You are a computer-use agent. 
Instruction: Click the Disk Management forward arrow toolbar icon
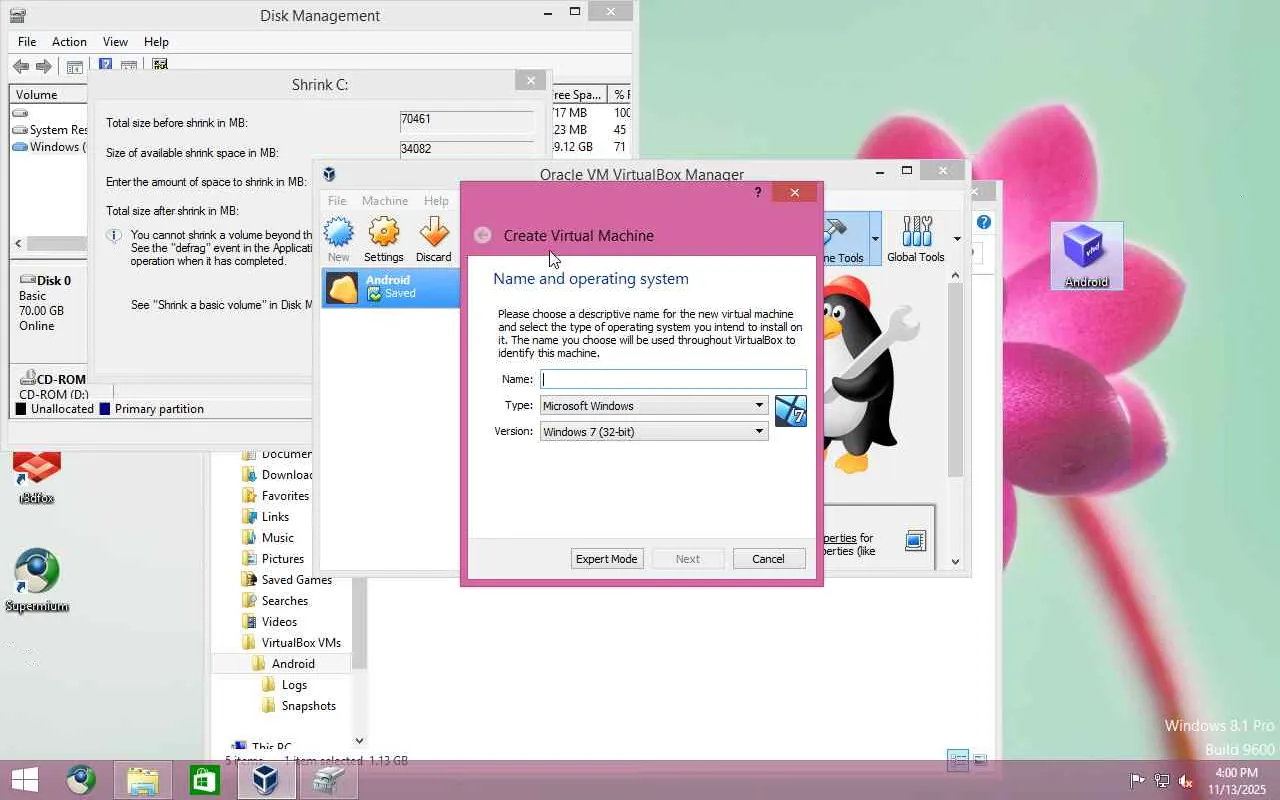coord(44,67)
